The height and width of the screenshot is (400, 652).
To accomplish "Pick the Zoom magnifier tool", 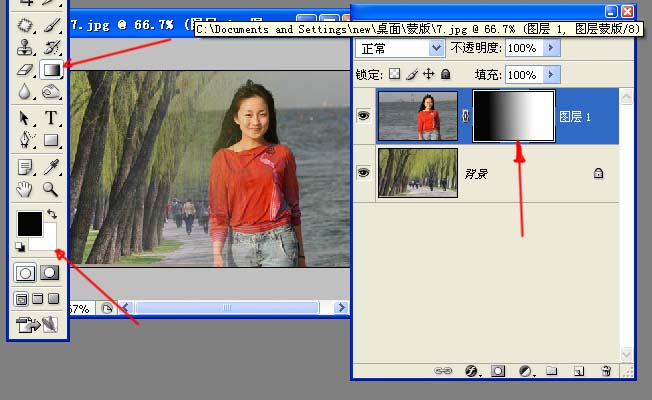I will pos(51,189).
